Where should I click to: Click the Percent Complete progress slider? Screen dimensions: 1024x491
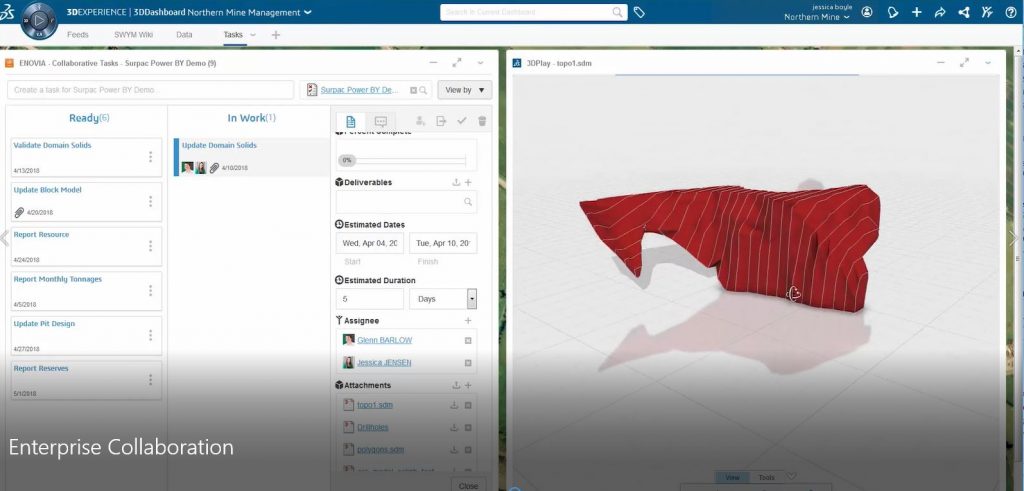pos(405,160)
